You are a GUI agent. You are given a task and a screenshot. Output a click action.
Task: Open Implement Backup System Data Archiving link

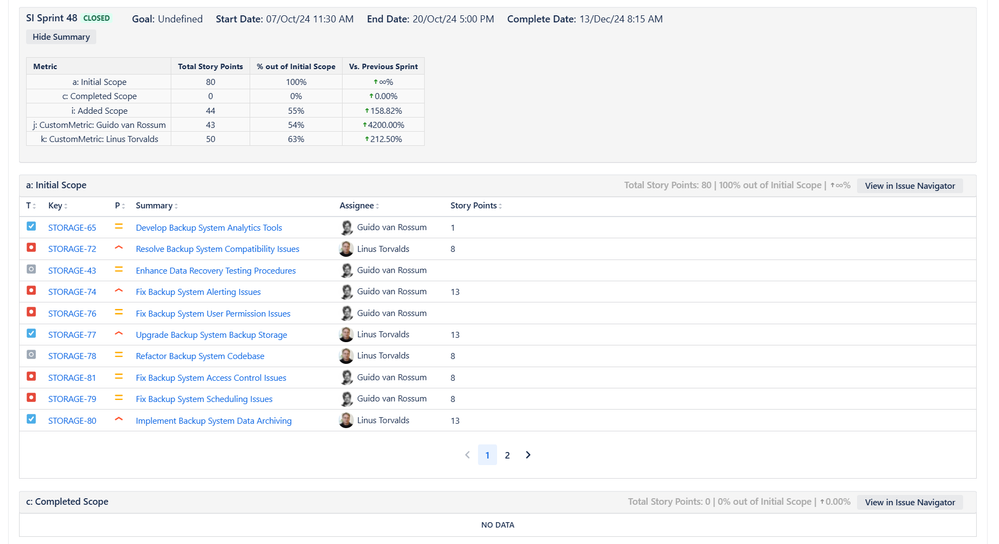[213, 420]
